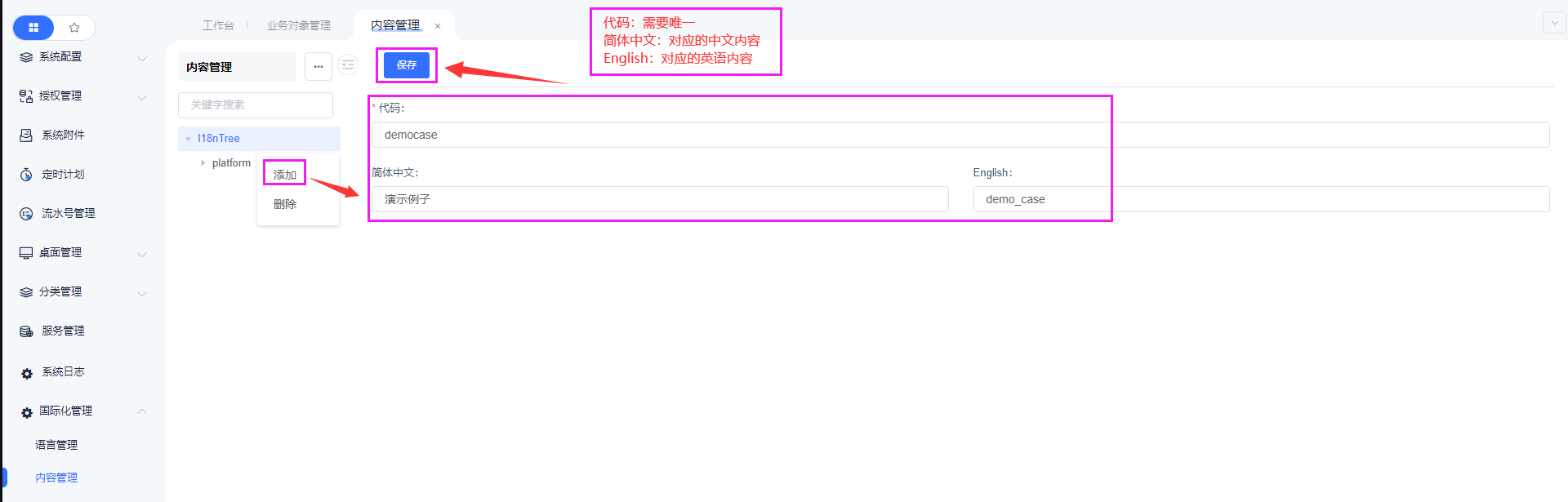
Task: Click the 服务管理 sidebar icon
Action: coord(26,331)
